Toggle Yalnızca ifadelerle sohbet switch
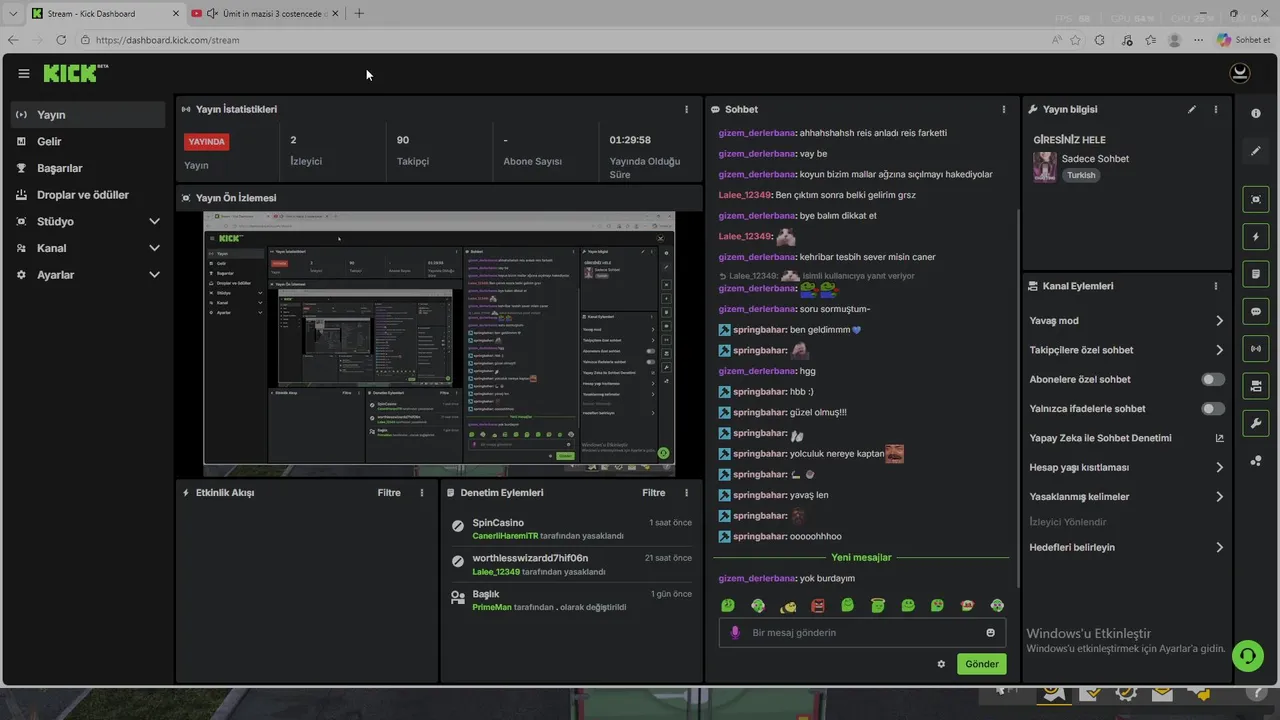The height and width of the screenshot is (720, 1280). [1213, 409]
